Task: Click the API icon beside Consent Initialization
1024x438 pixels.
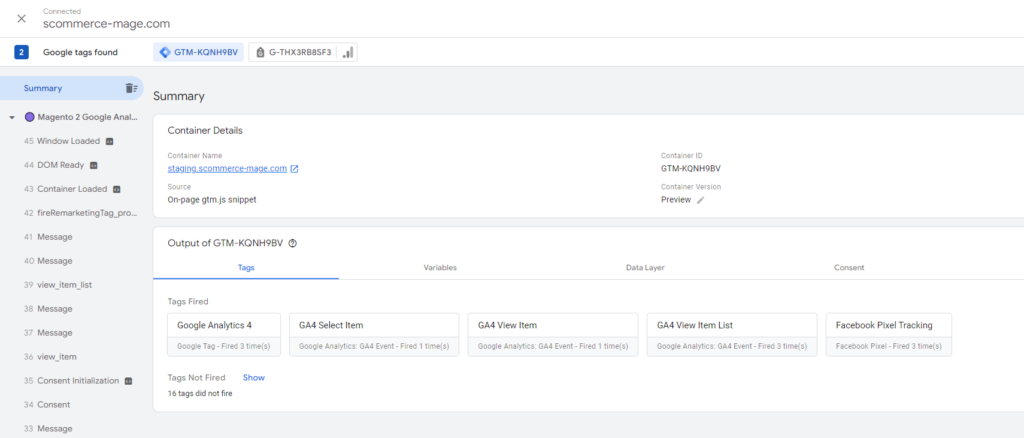Action: click(128, 381)
